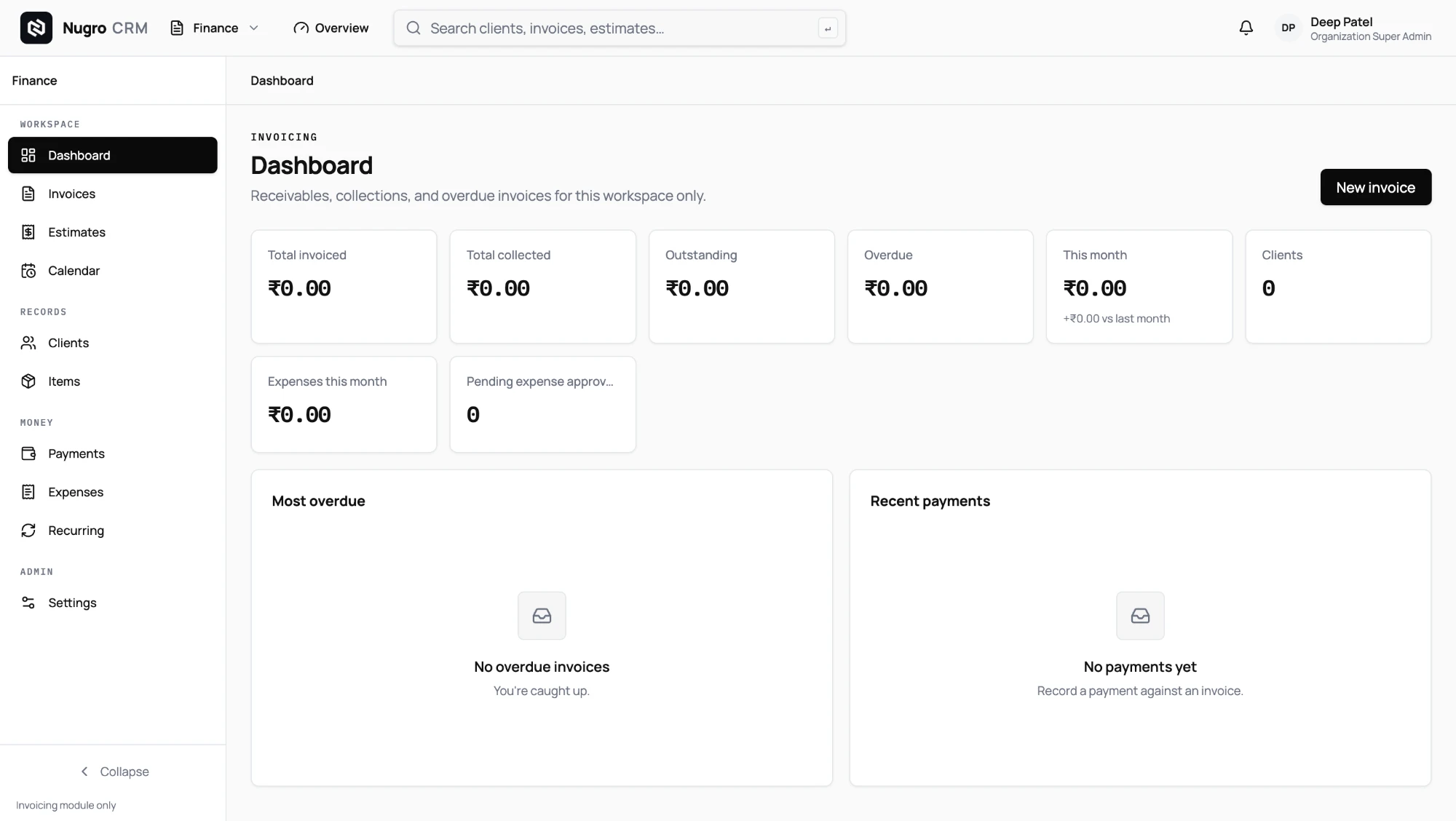Click the inbox icon under Recent payments
1456x821 pixels.
[1140, 616]
